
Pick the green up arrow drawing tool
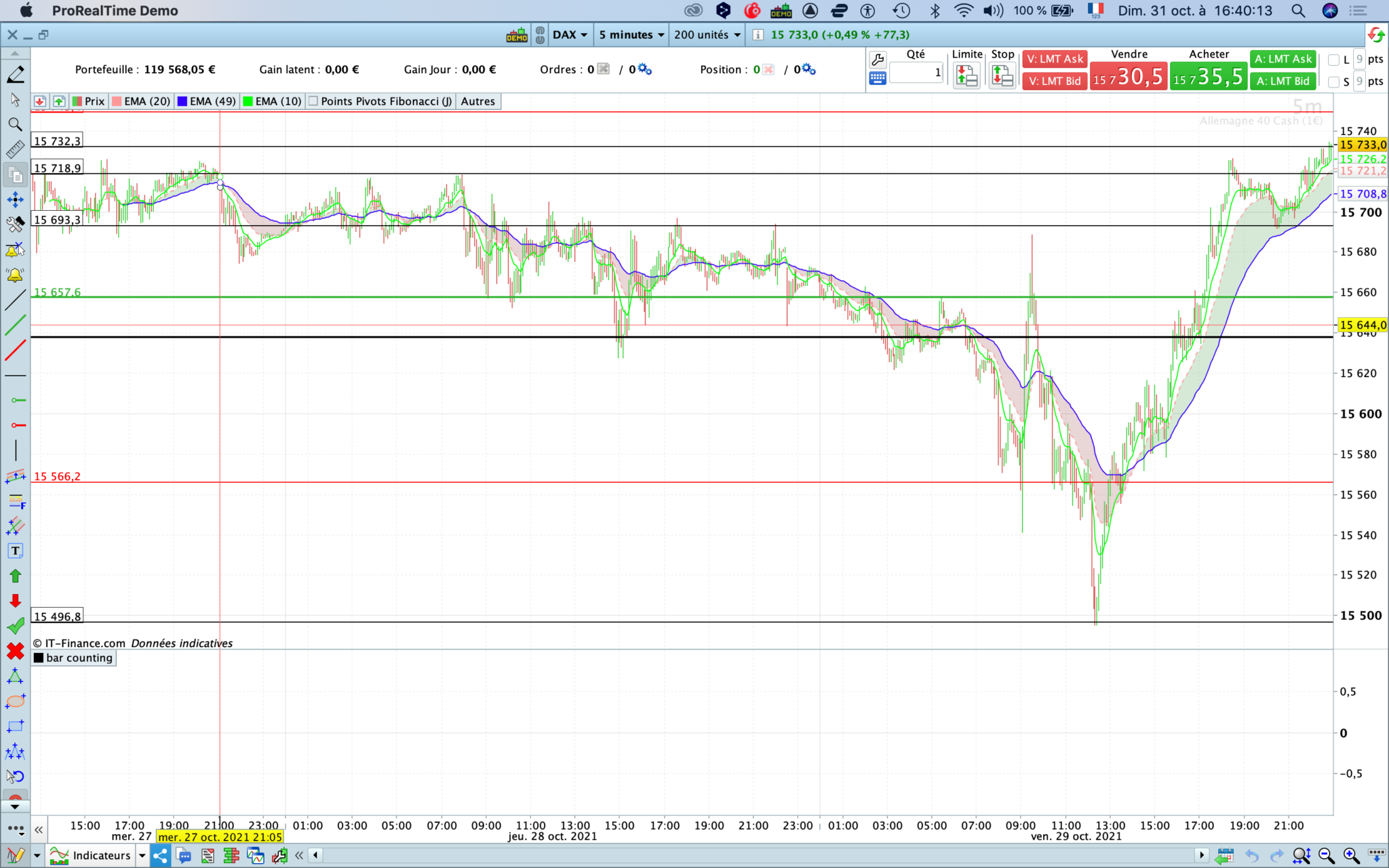pyautogui.click(x=15, y=576)
